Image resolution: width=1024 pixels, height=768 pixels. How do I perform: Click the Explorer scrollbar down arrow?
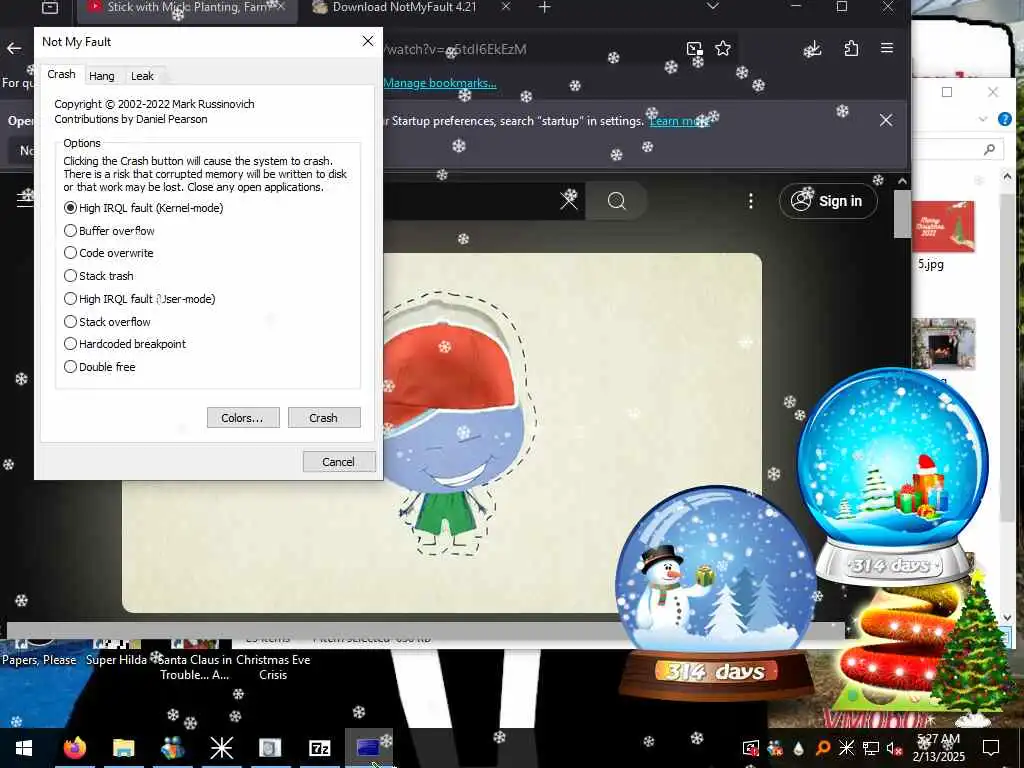point(1006,617)
